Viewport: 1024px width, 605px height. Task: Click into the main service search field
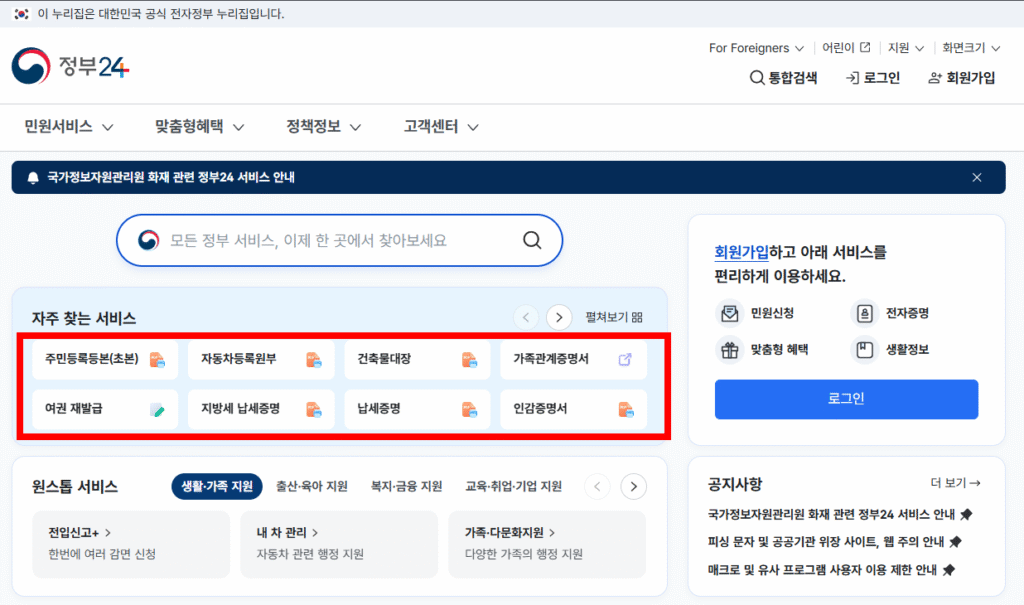coord(340,240)
